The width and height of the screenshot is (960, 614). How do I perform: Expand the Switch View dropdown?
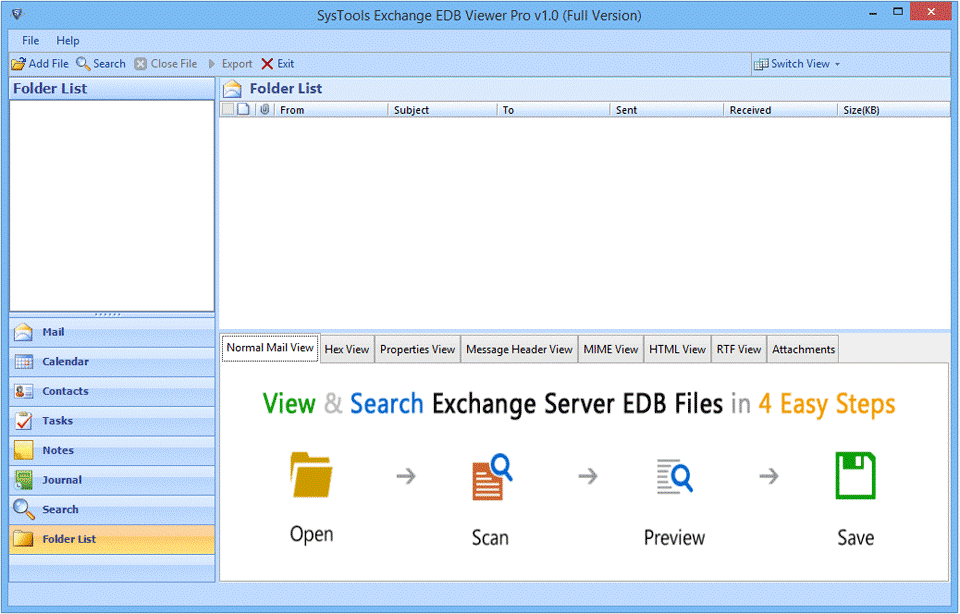(798, 64)
